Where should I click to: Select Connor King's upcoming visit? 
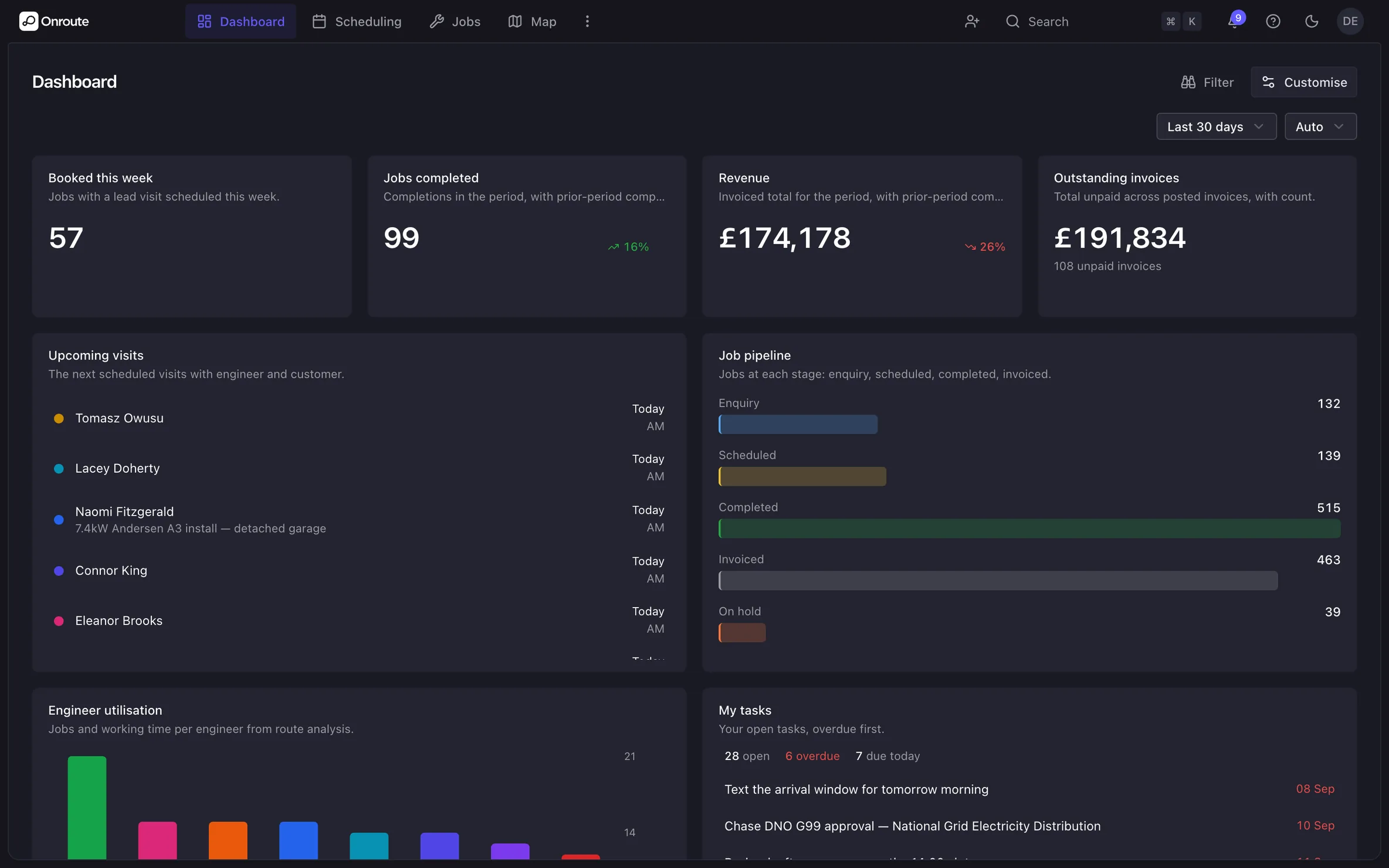(x=359, y=570)
